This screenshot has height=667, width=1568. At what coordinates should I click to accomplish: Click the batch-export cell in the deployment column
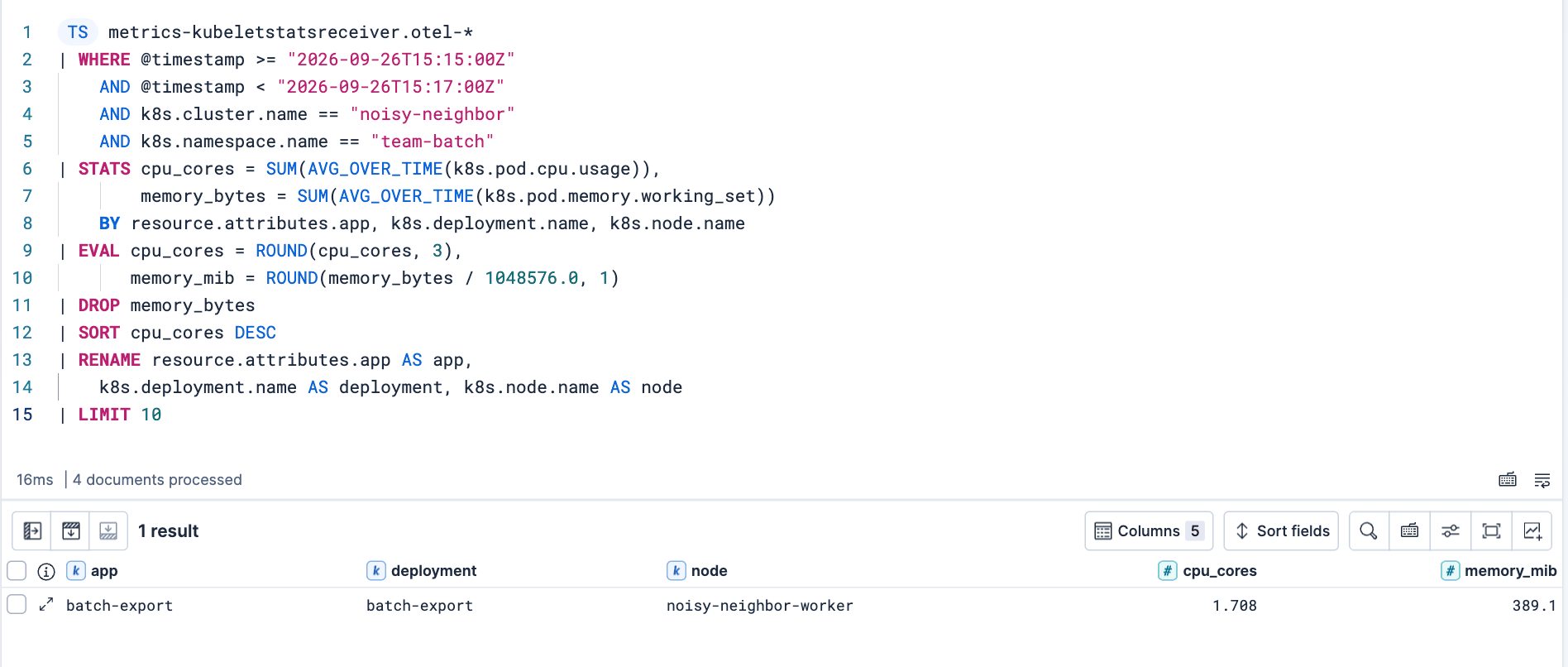pyautogui.click(x=420, y=606)
